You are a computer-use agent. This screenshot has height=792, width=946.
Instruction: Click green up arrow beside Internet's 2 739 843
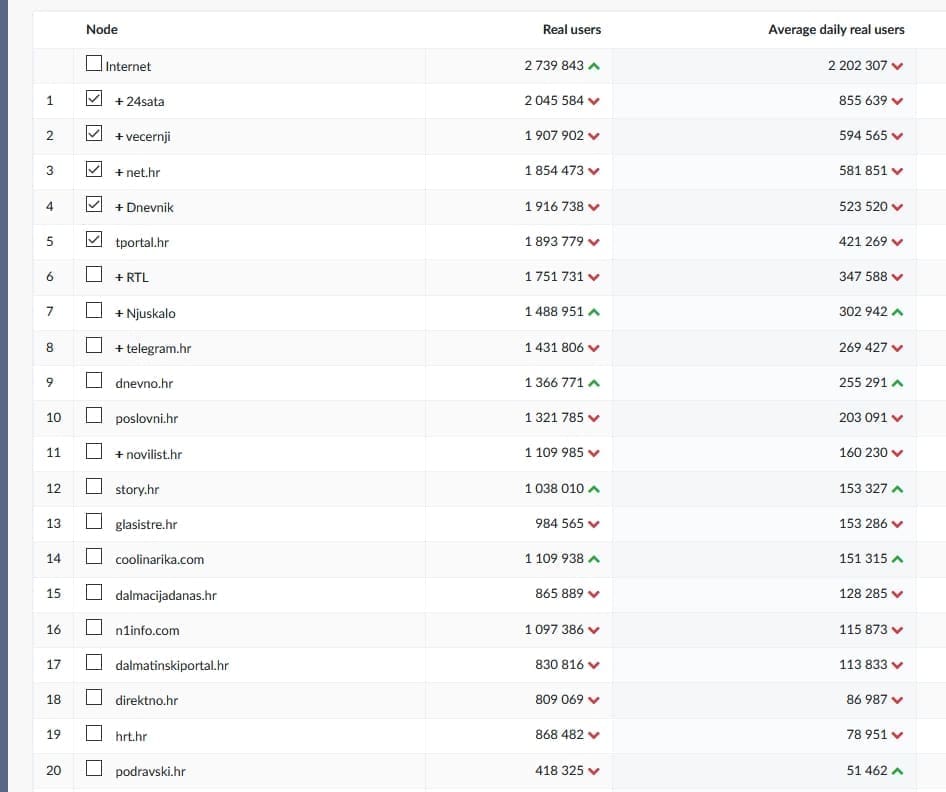click(595, 66)
